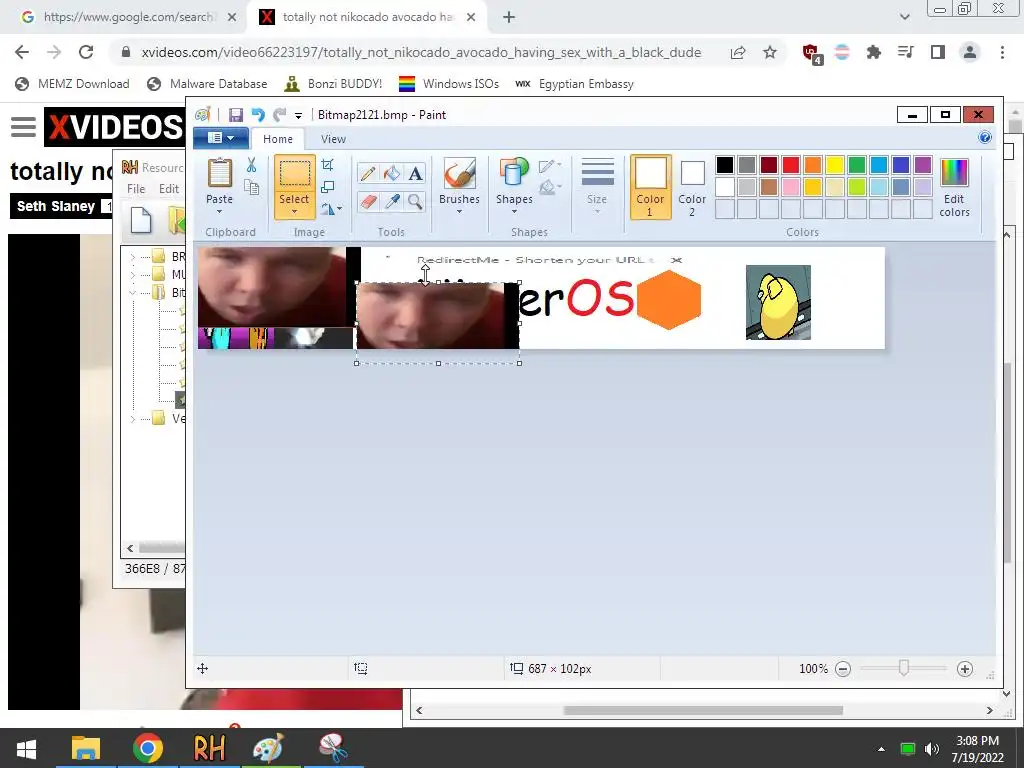Viewport: 1024px width, 768px height.
Task: Open the Windows ISOs bookmark
Action: 449,84
